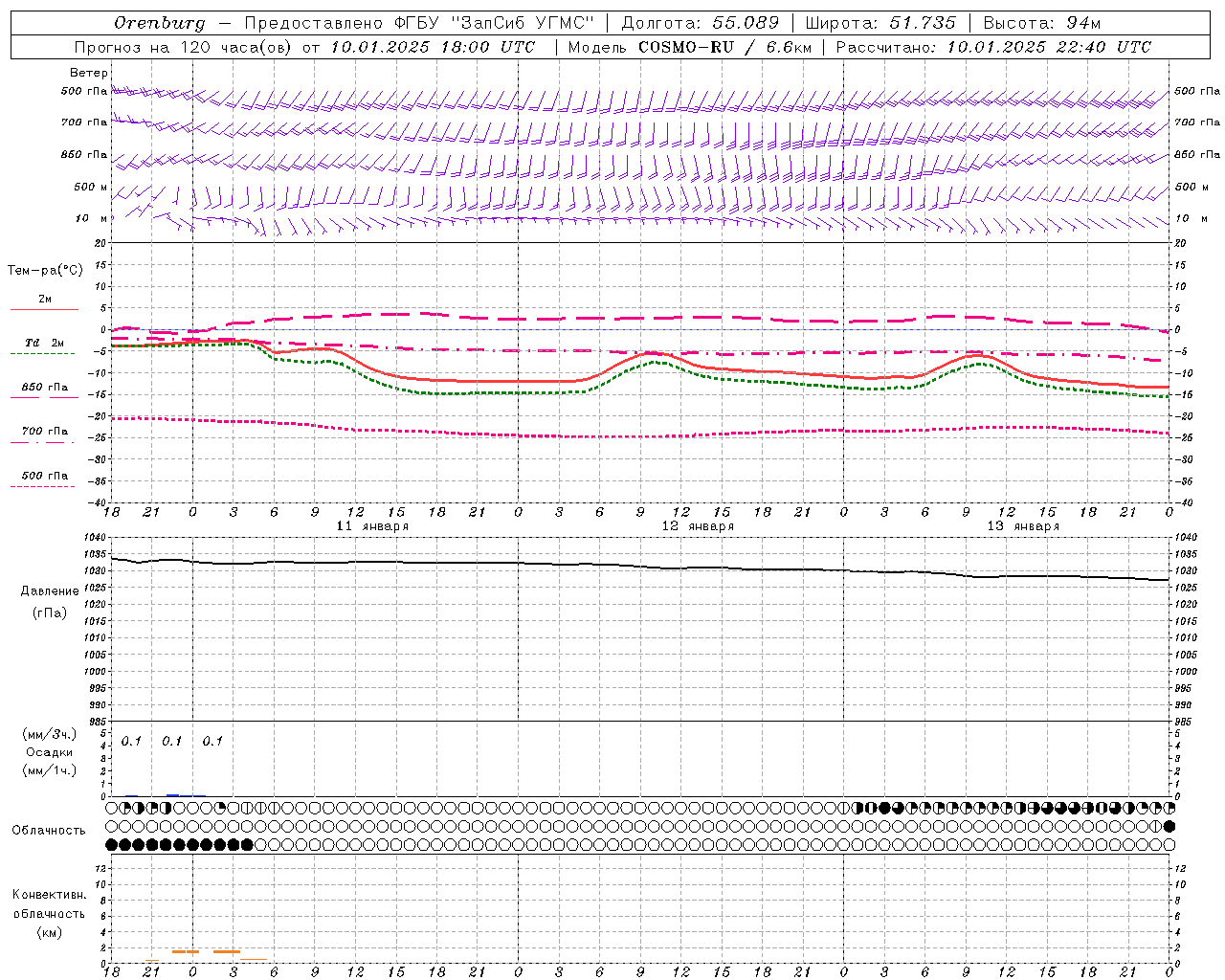This screenshot has width=1225, height=980.
Task: Click the 'Давление' pressure panel label
Action: tap(50, 591)
